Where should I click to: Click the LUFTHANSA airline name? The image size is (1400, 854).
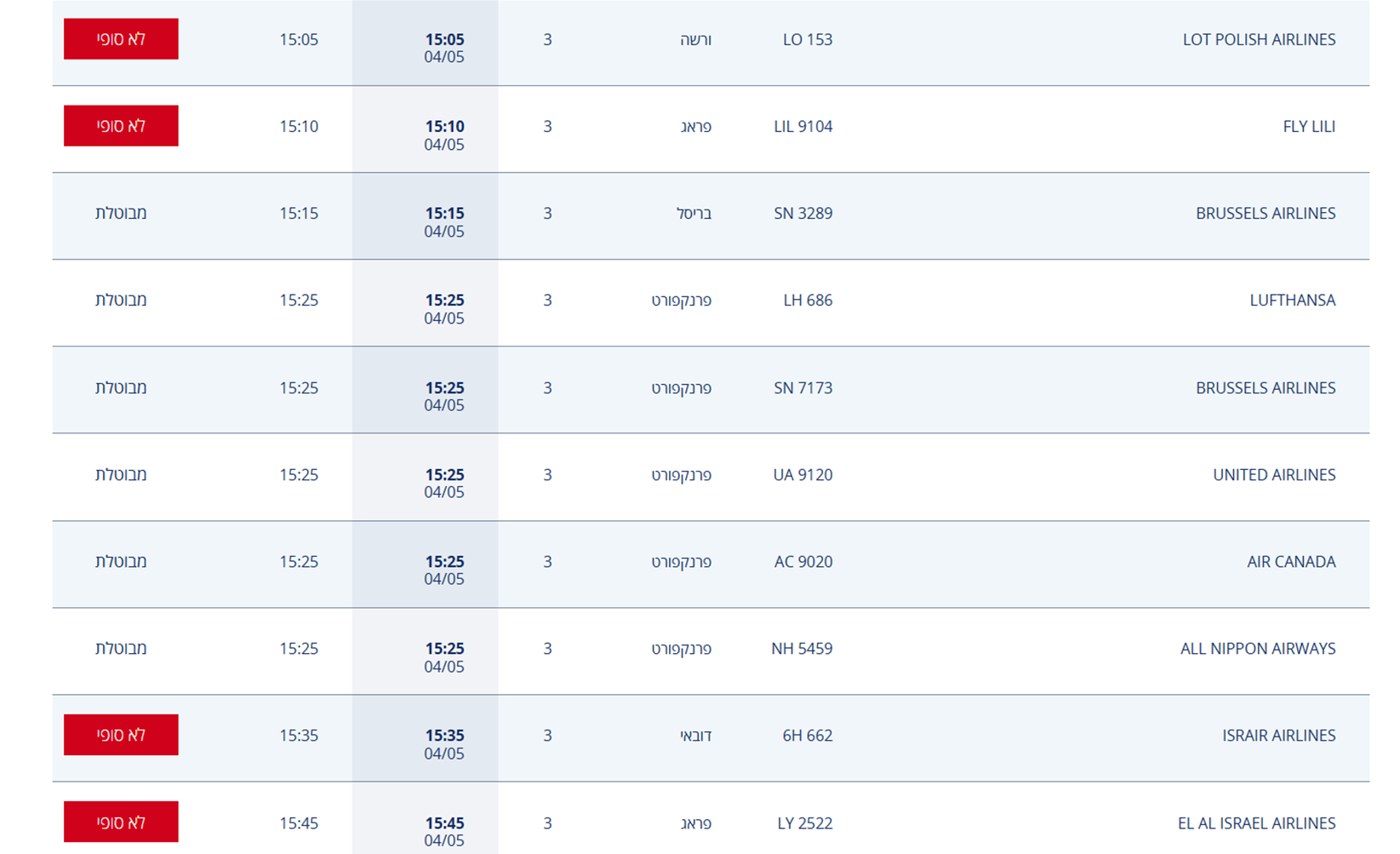[1292, 301]
